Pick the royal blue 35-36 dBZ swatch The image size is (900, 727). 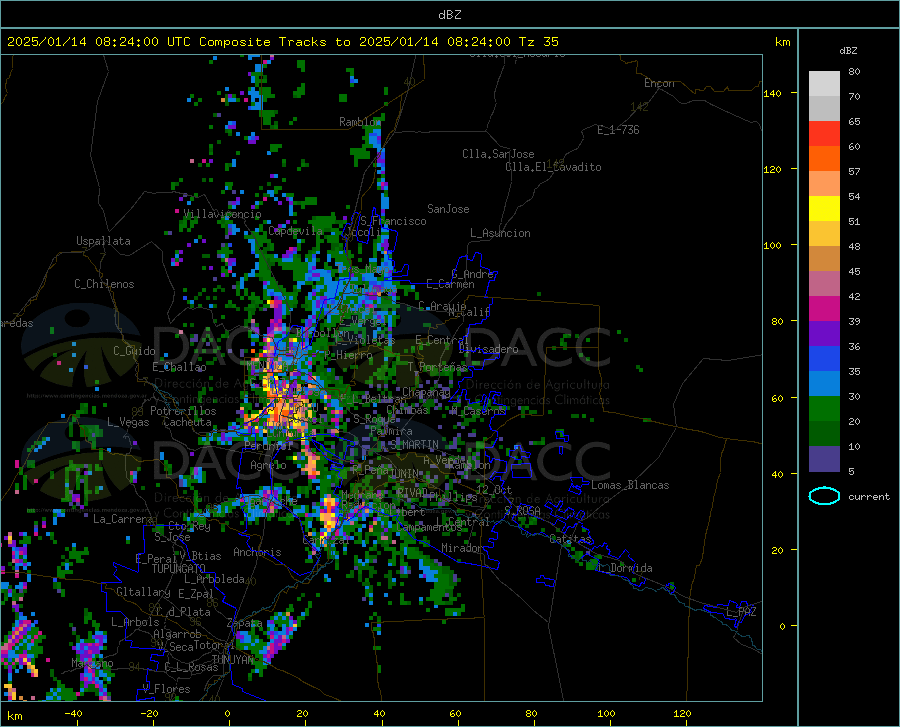tap(824, 359)
